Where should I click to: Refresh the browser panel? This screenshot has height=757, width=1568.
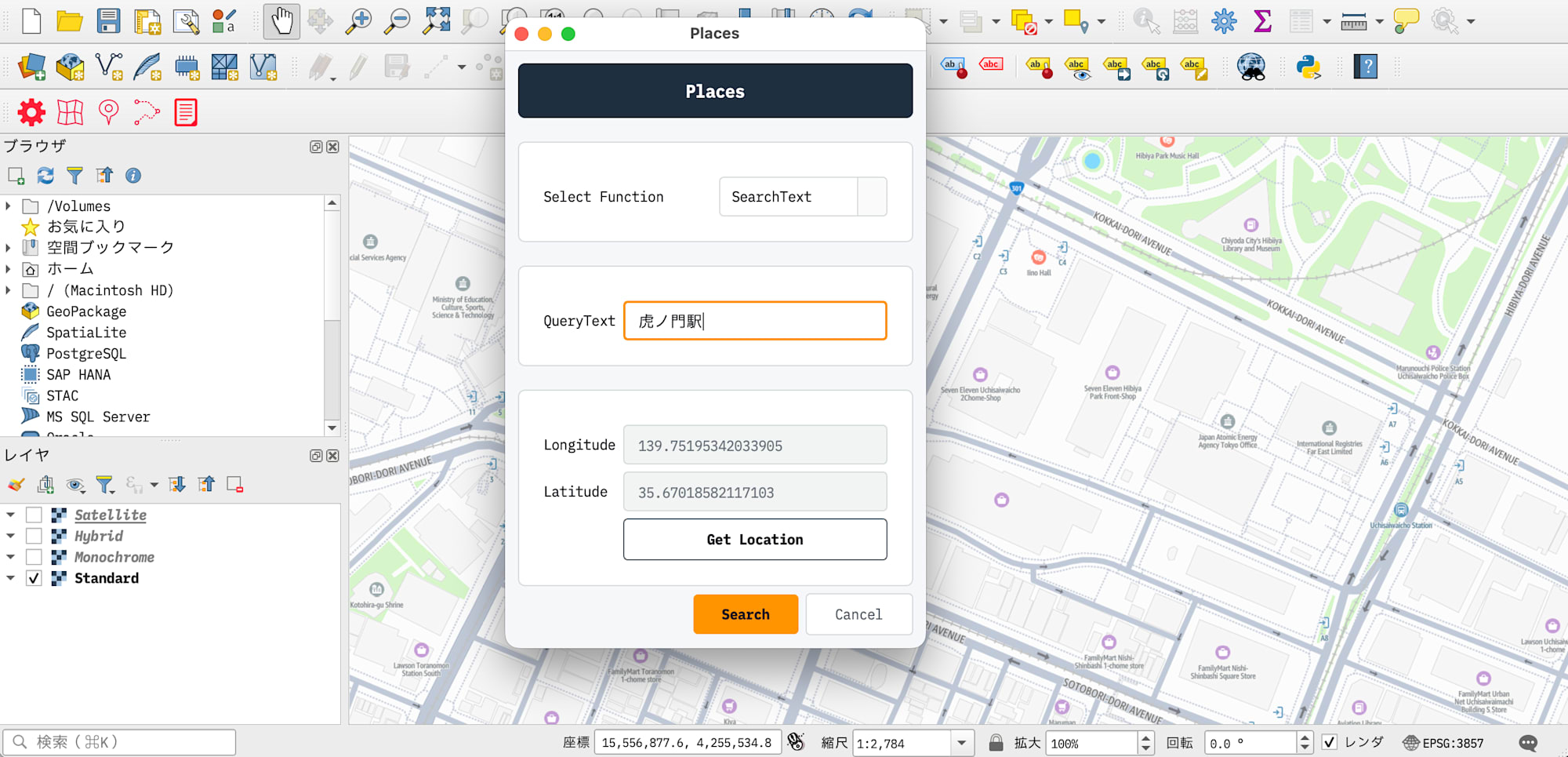45,176
